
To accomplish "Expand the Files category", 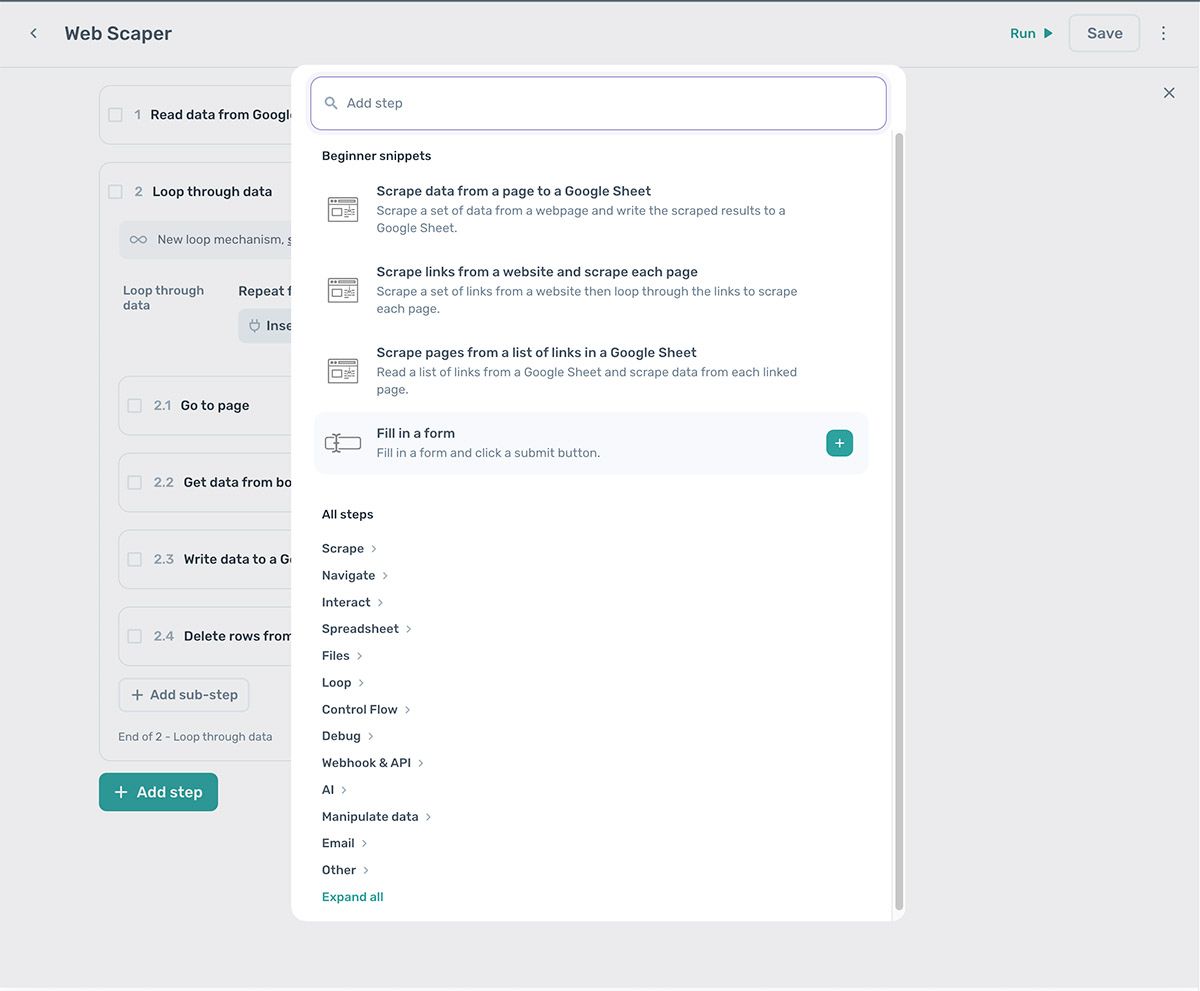I will point(342,656).
